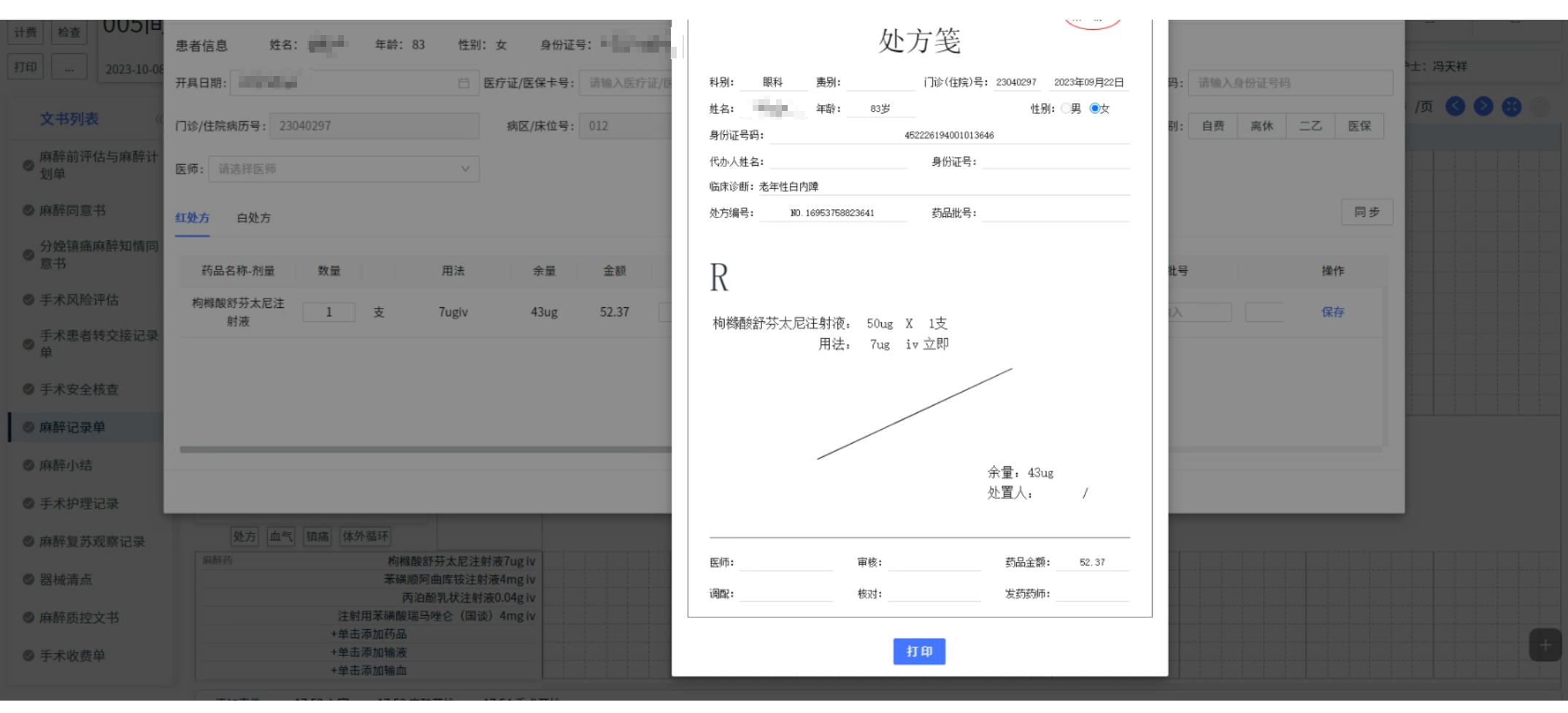1568x713 pixels.
Task: Click the plus button at bottom right
Action: click(x=1545, y=644)
